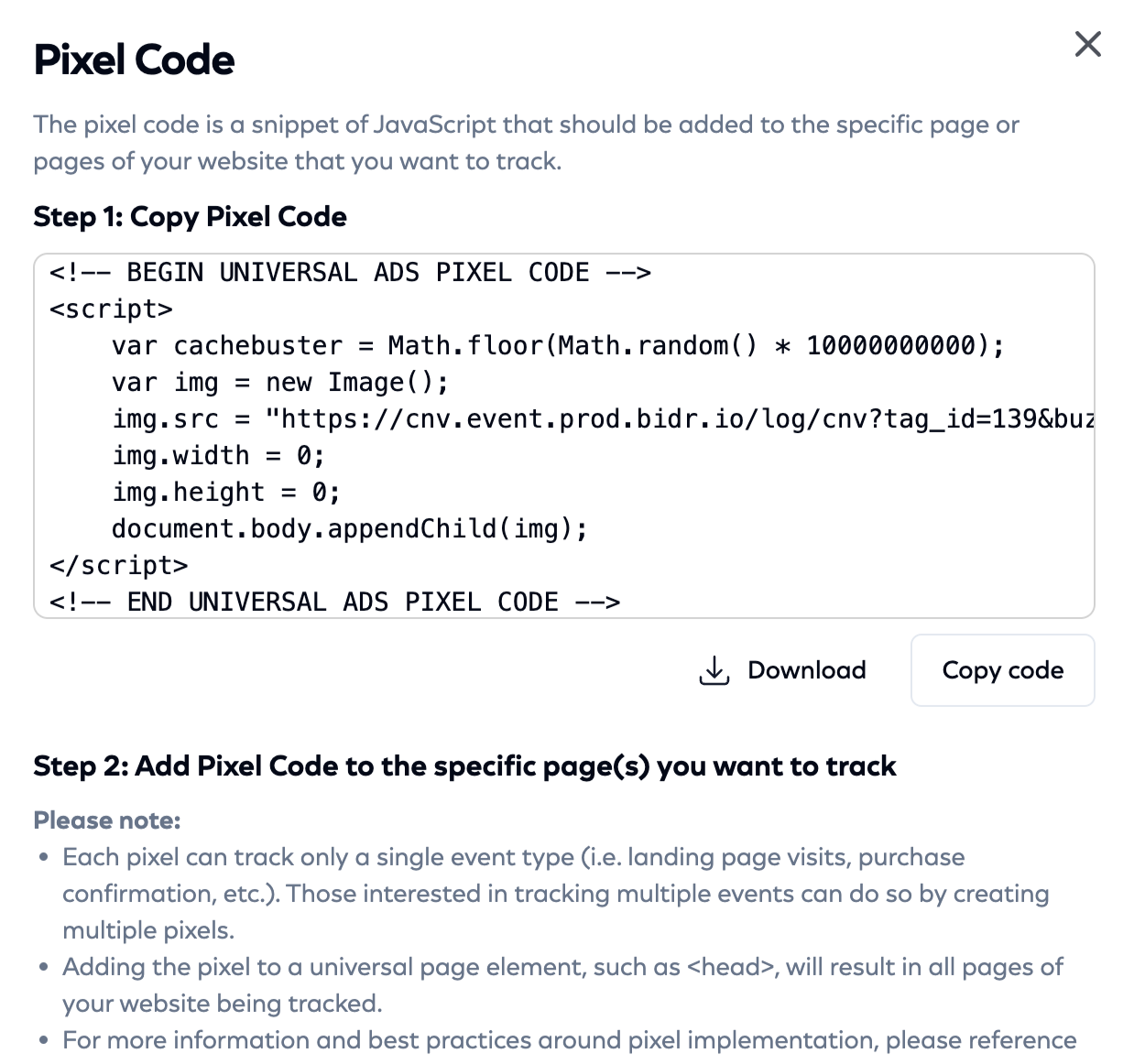
Task: Click the closing script tag line
Action: pos(119,566)
